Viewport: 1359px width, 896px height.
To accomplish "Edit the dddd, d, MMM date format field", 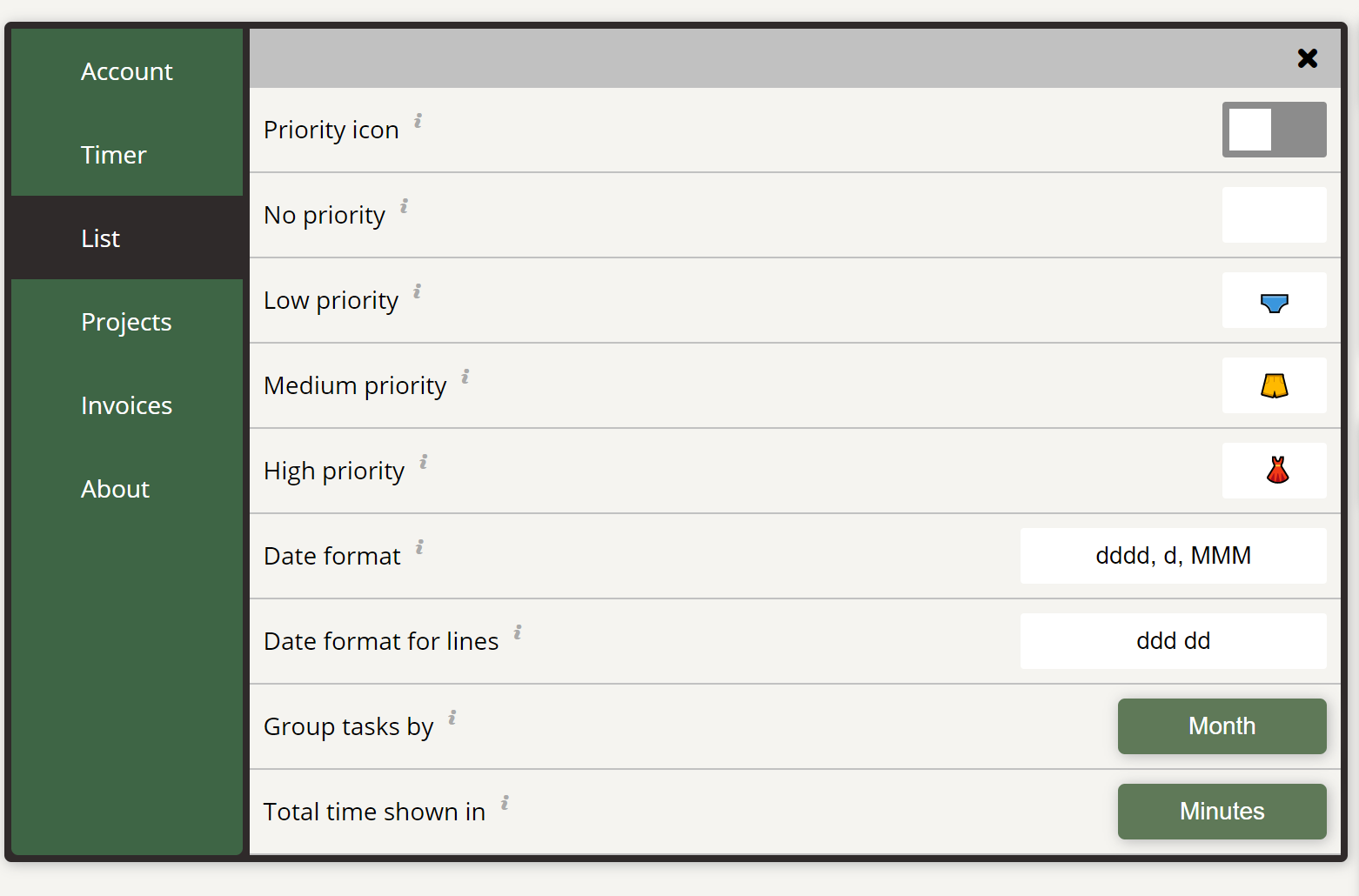I will point(1173,555).
